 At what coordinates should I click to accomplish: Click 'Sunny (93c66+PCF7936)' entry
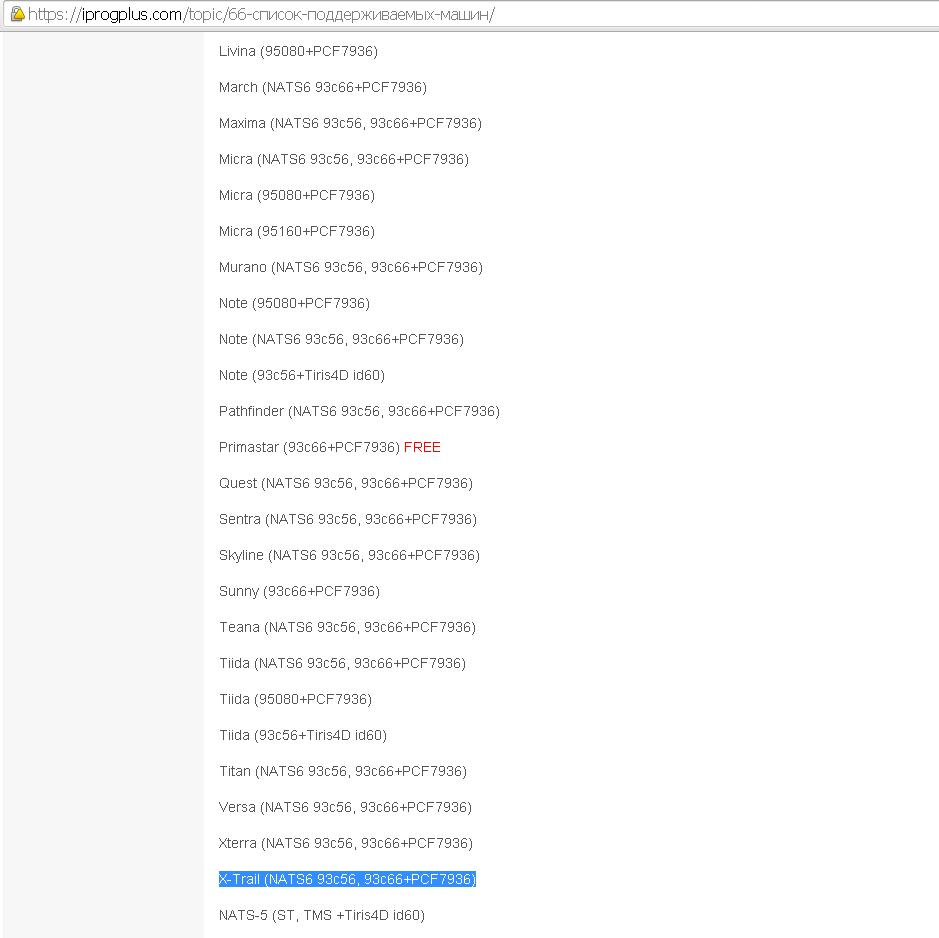(299, 591)
